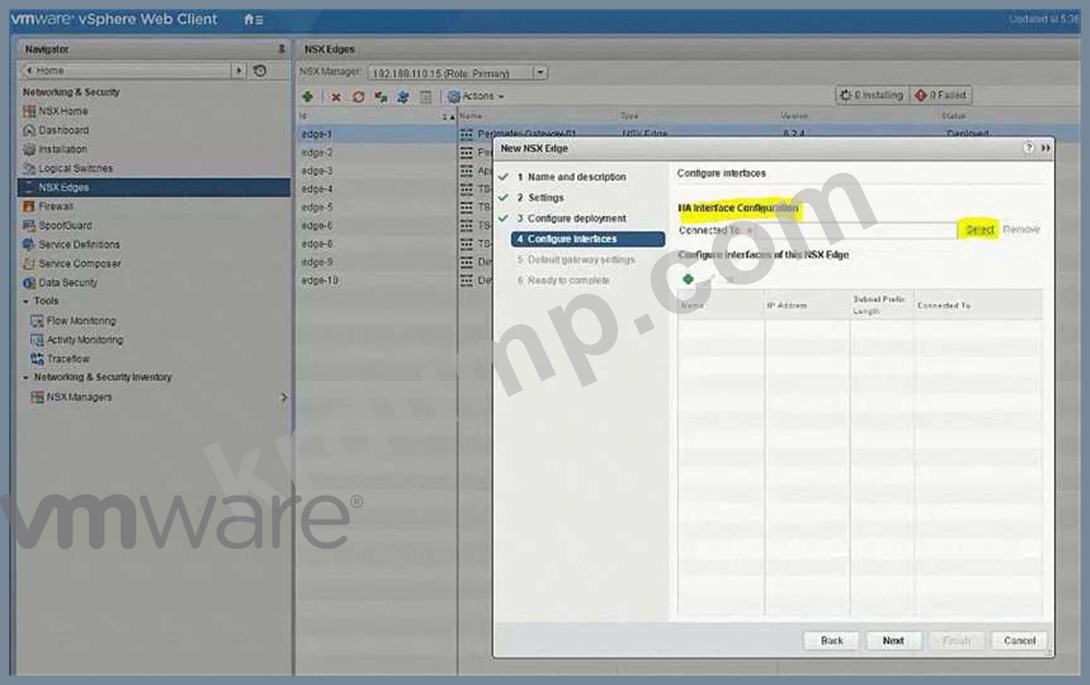Image resolution: width=1090 pixels, height=685 pixels.
Task: Click edge-1 row gateway type icon
Action: click(466, 134)
